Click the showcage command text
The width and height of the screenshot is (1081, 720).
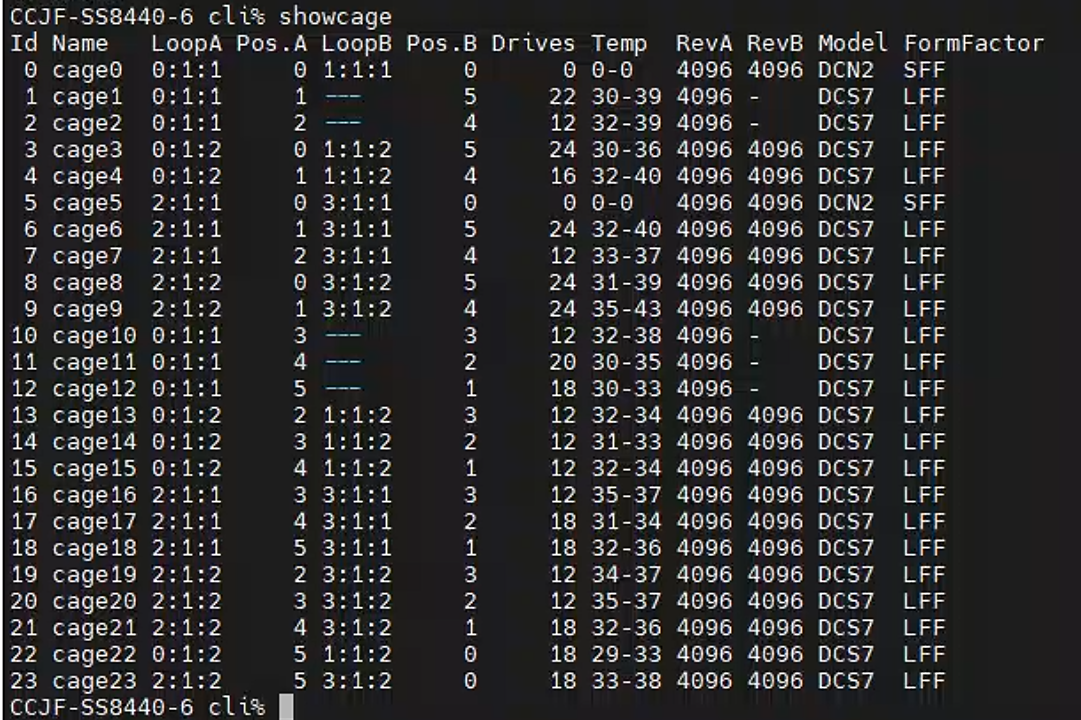pos(335,16)
